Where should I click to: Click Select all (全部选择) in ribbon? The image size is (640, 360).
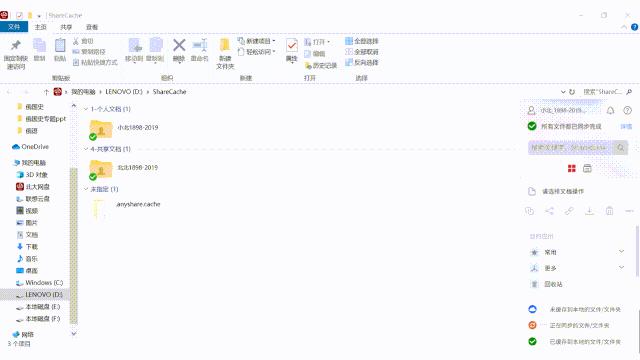362,41
